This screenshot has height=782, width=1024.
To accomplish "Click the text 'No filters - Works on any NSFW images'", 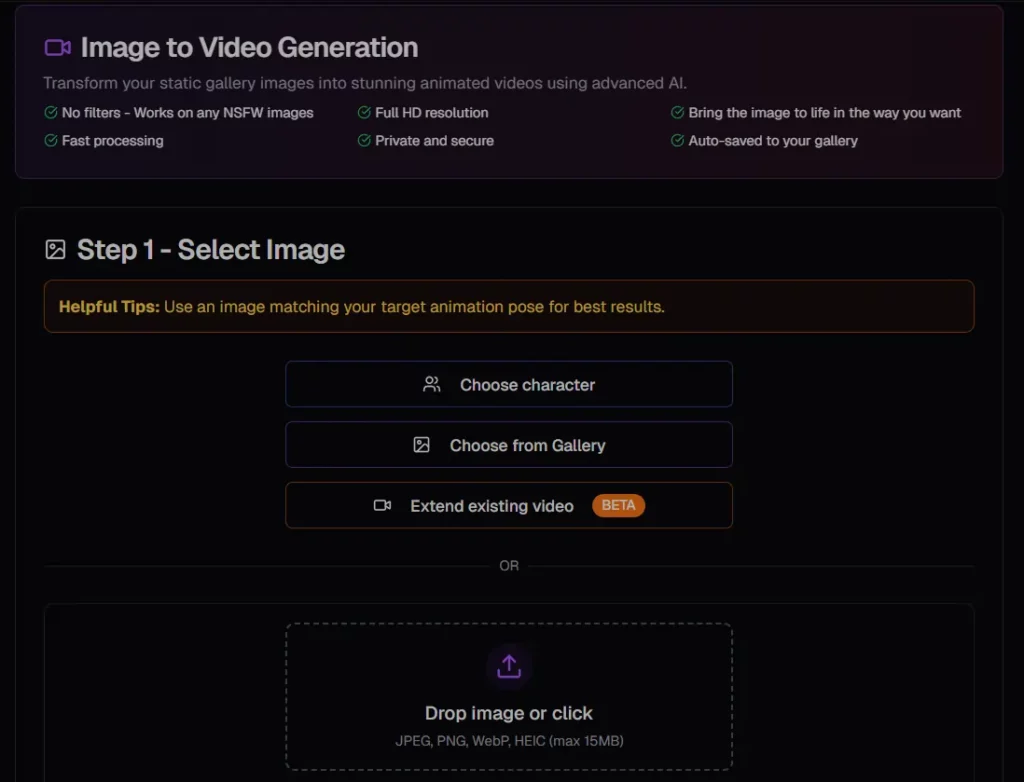I will click(187, 113).
